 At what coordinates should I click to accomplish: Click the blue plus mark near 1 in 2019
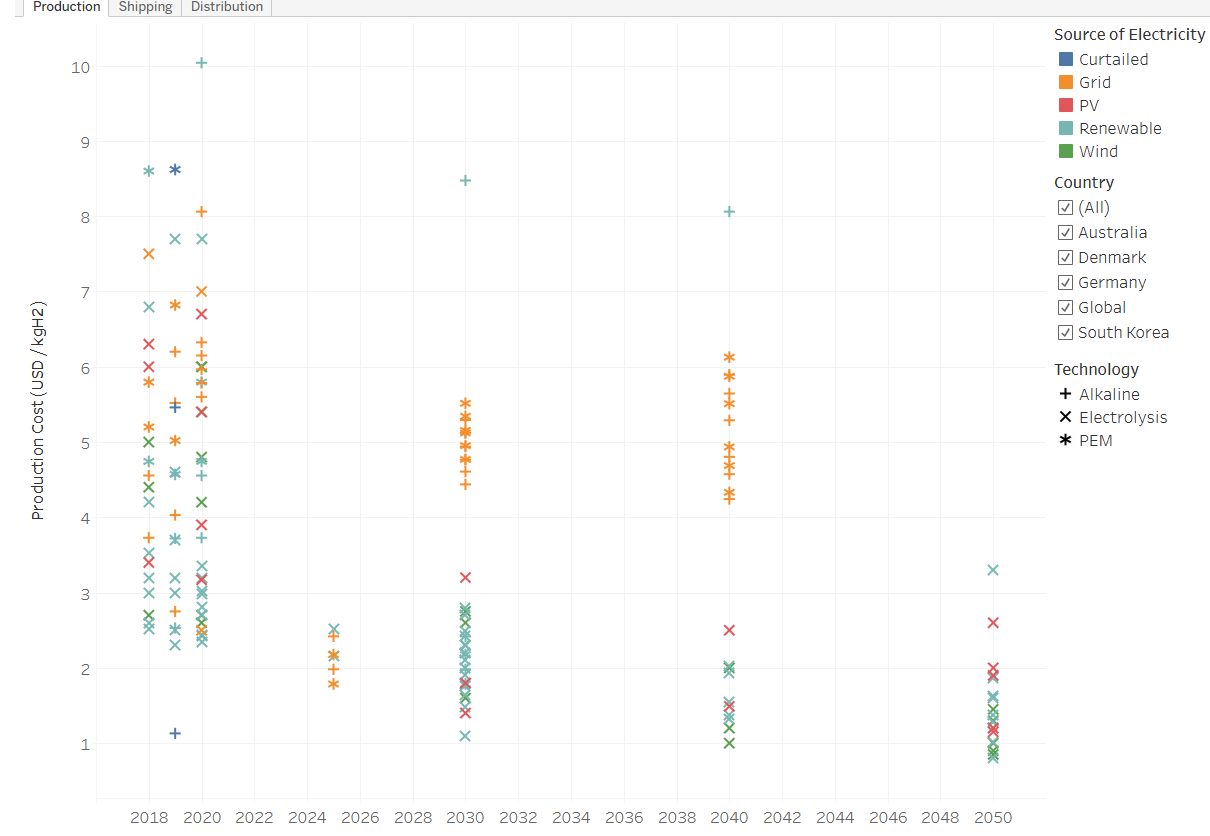point(175,733)
